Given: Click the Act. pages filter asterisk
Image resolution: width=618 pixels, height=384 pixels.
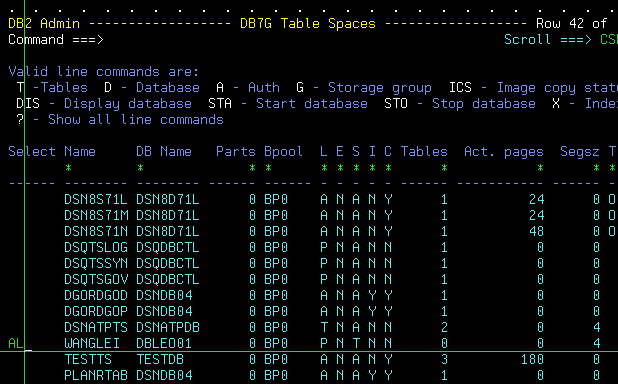Looking at the screenshot, I should [540, 168].
